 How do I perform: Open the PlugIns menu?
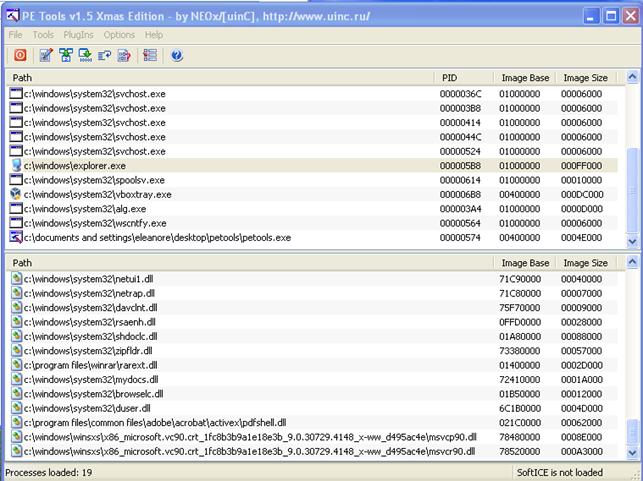coord(79,35)
